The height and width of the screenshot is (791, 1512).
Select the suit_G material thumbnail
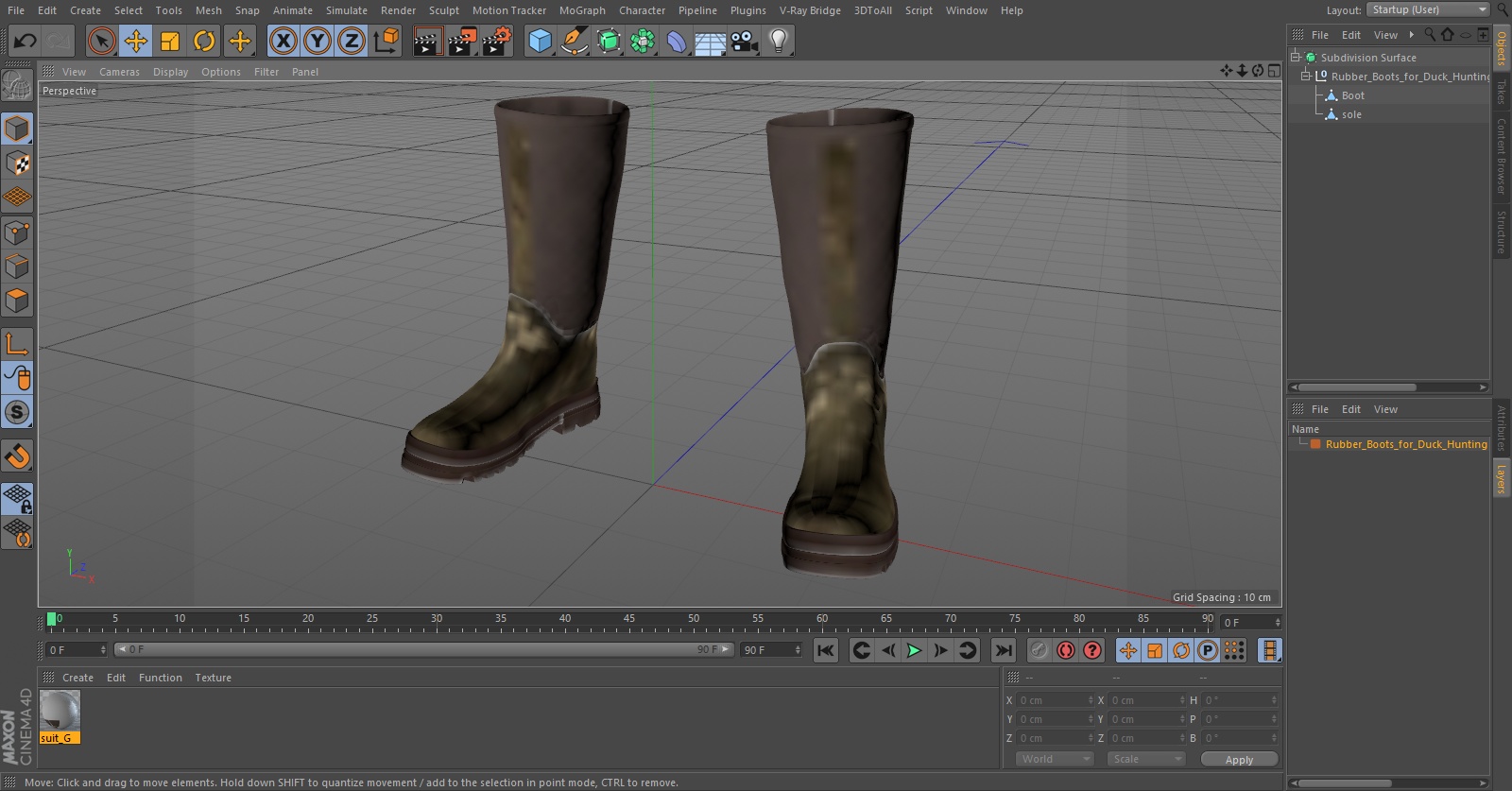(x=60, y=711)
